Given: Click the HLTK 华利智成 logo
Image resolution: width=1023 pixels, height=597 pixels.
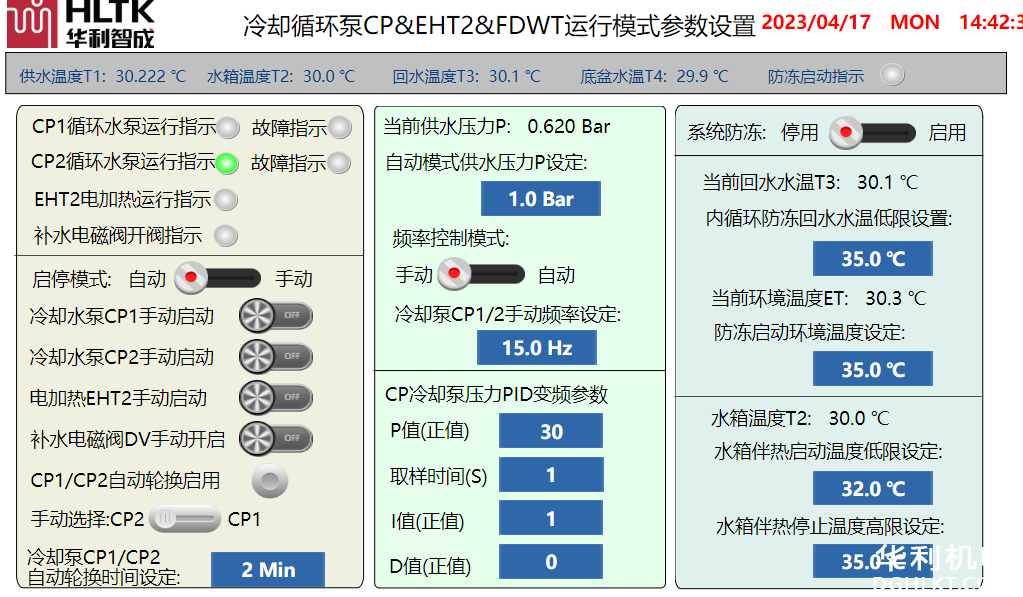Looking at the screenshot, I should pyautogui.click(x=82, y=25).
